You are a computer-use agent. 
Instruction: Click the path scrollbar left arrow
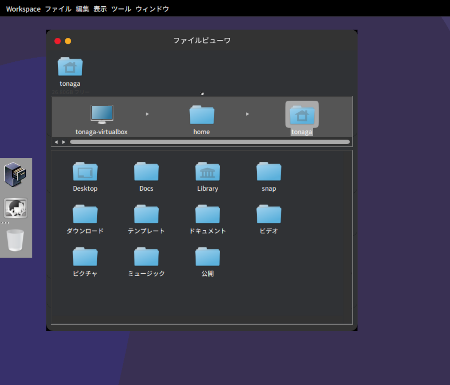pos(56,142)
